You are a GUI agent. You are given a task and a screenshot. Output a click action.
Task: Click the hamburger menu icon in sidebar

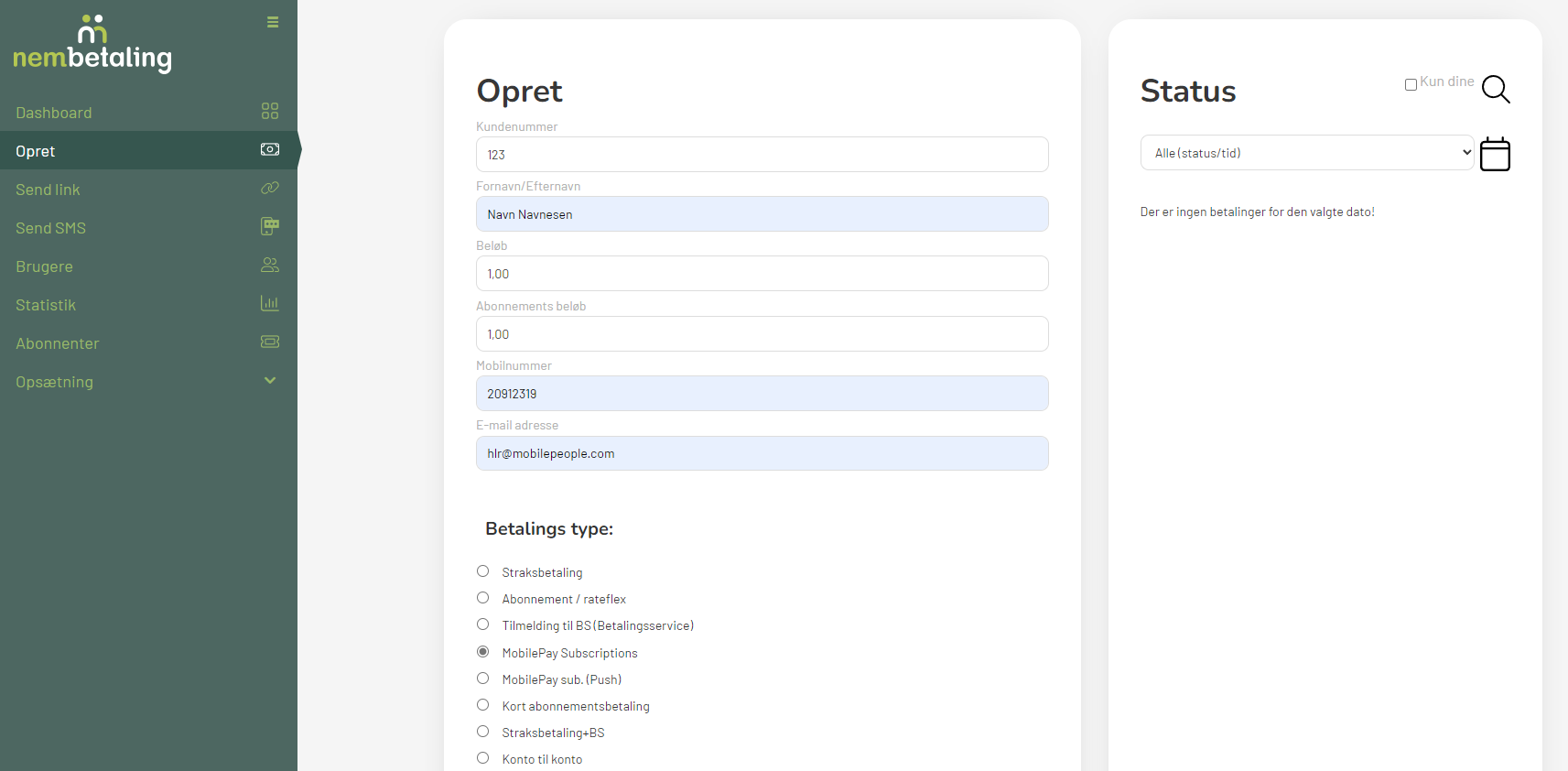273,22
